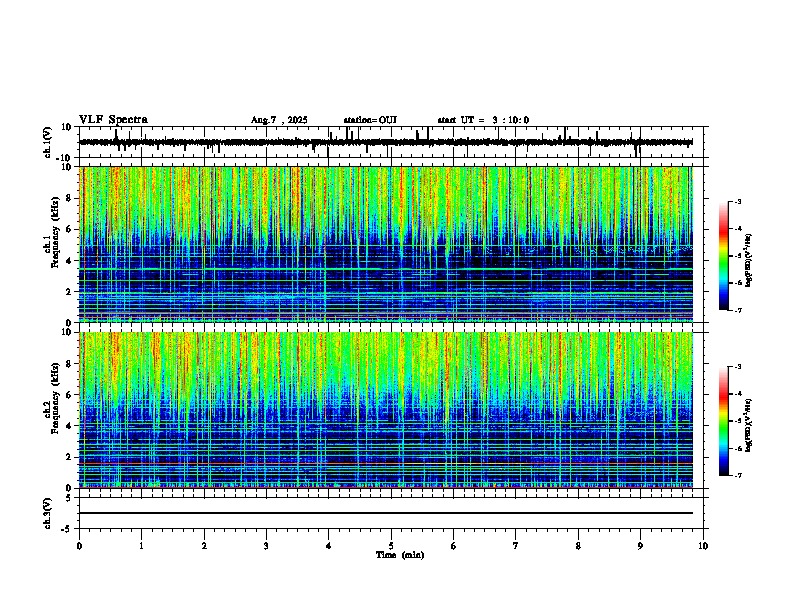Click the "4" kHz tick on ch.1 spectrogram
792x612 pixels.
pyautogui.click(x=70, y=261)
